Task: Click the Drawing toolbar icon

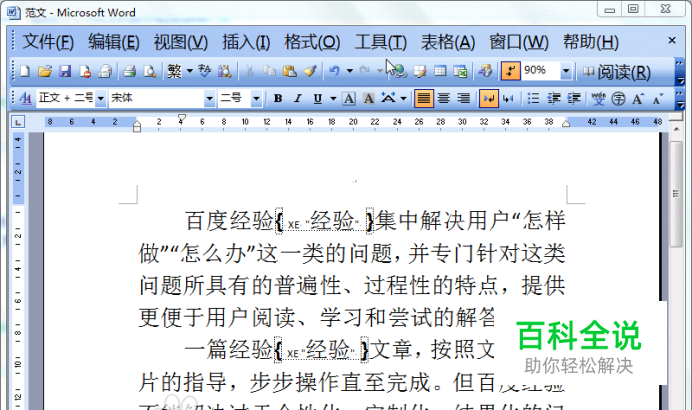Action: pos(485,71)
